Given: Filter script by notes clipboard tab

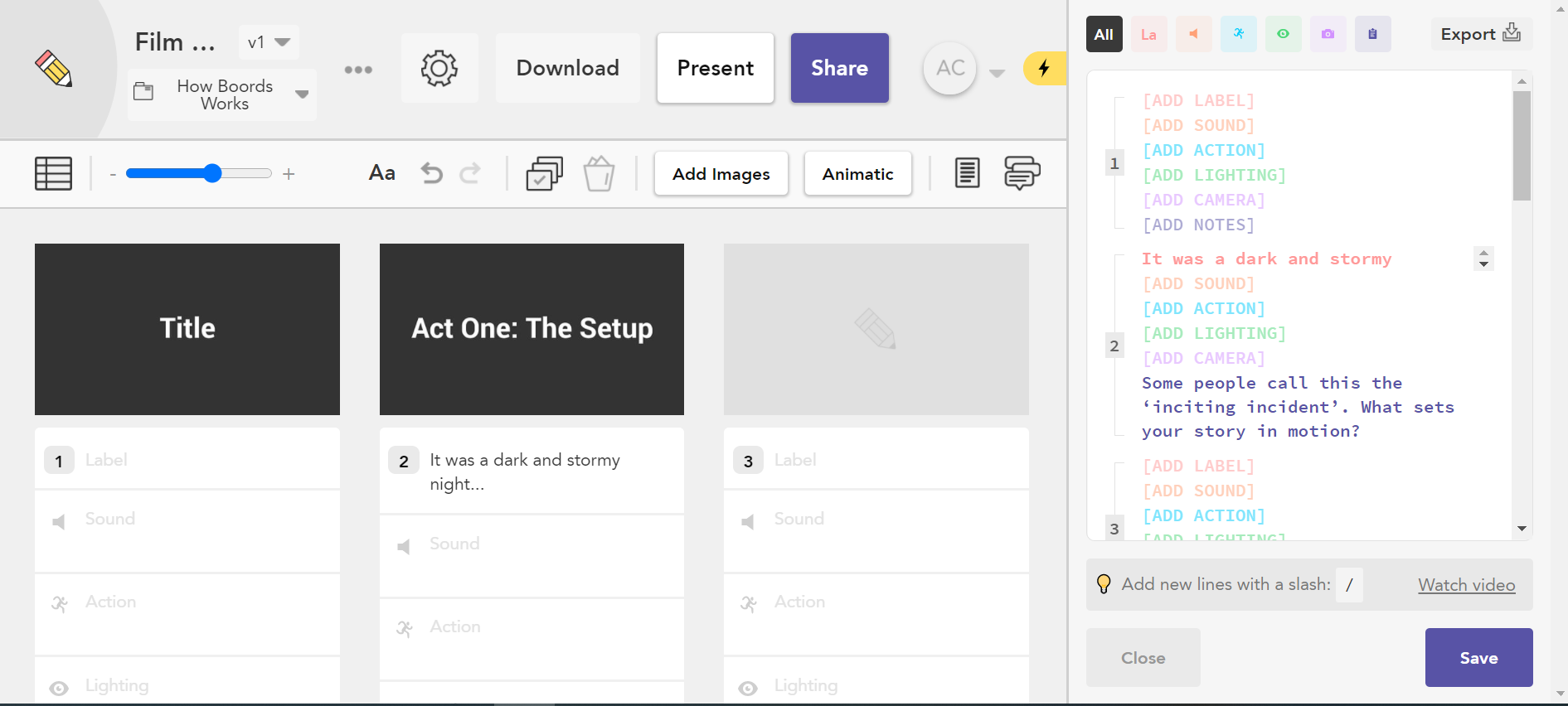Looking at the screenshot, I should pos(1372,34).
